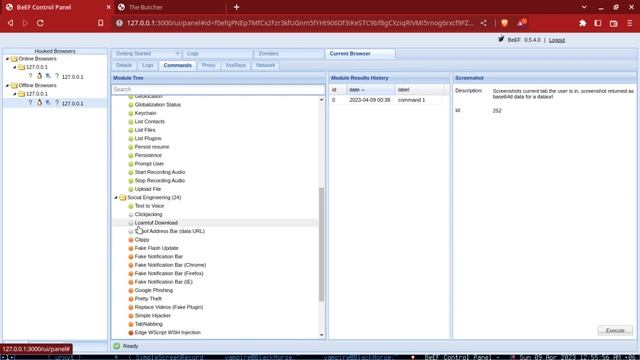Select the Fake Notification Bar (Chrome) module
Viewport: 640px width, 360px height.
point(170,265)
